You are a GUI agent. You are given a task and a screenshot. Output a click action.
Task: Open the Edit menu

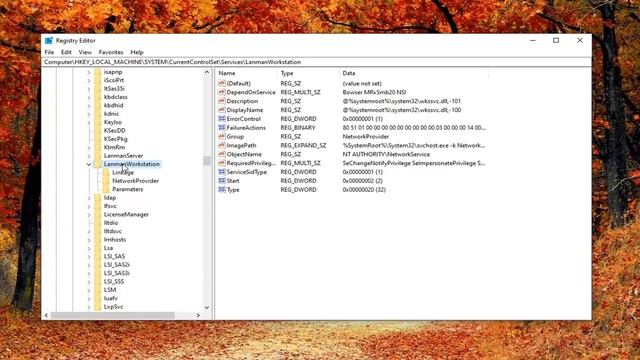pyautogui.click(x=66, y=52)
